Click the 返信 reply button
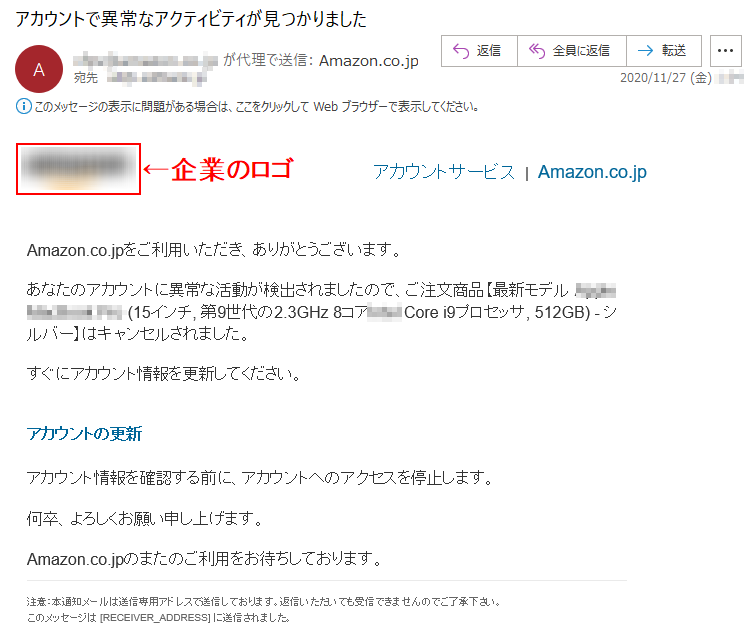Viewport: 748px width, 637px height. [479, 51]
